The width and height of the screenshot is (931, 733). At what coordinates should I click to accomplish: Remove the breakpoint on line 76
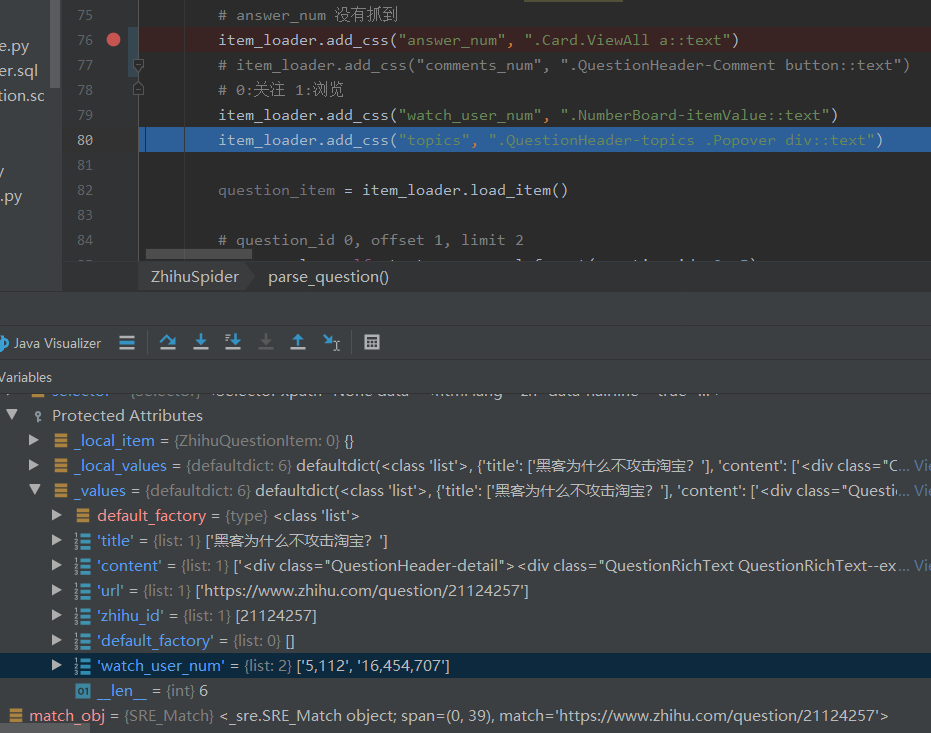coord(113,40)
